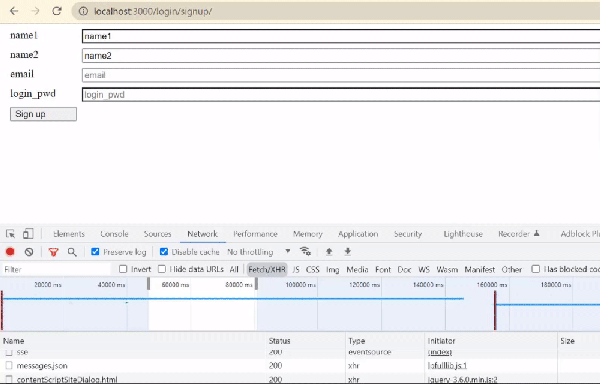Open the Console tab
The image size is (600, 384).
pyautogui.click(x=114, y=234)
